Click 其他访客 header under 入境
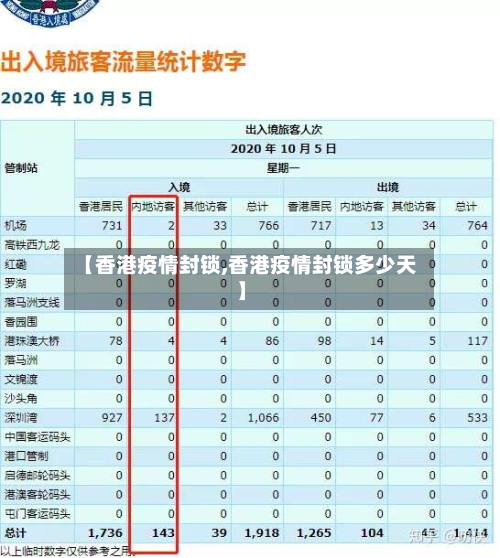This screenshot has width=500, height=558. [x=205, y=206]
